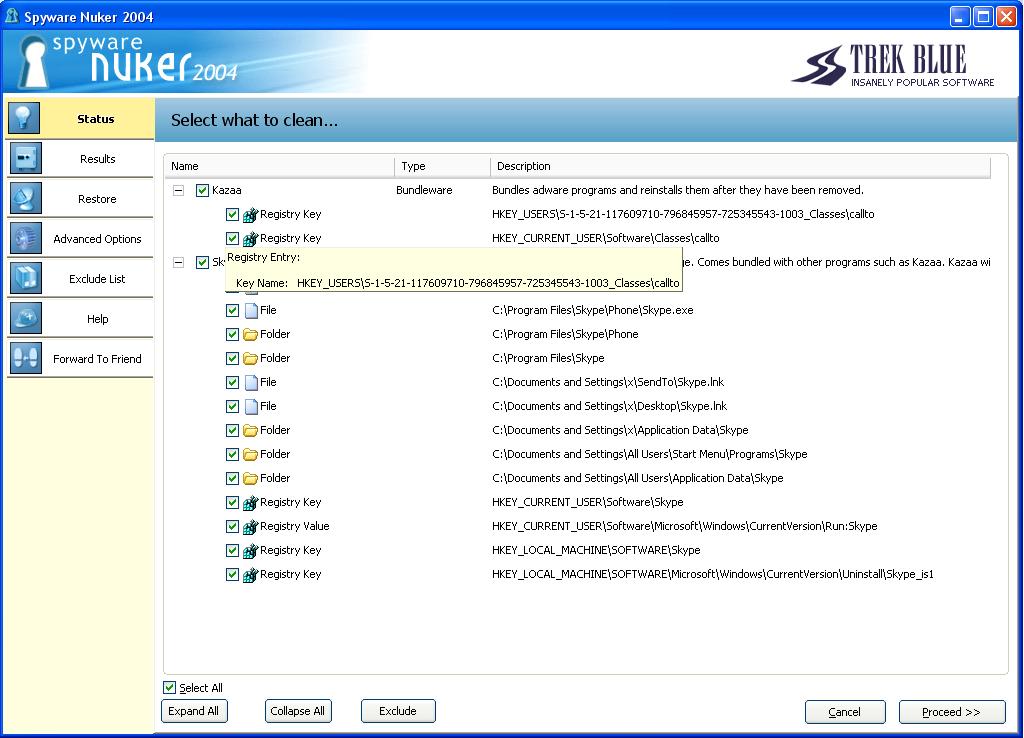Click the file icon for Skype.exe row
The width and height of the screenshot is (1024, 738).
[251, 310]
